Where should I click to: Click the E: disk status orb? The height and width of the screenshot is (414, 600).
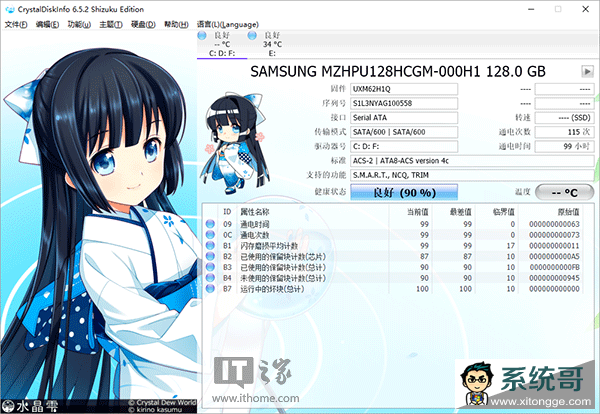point(252,36)
